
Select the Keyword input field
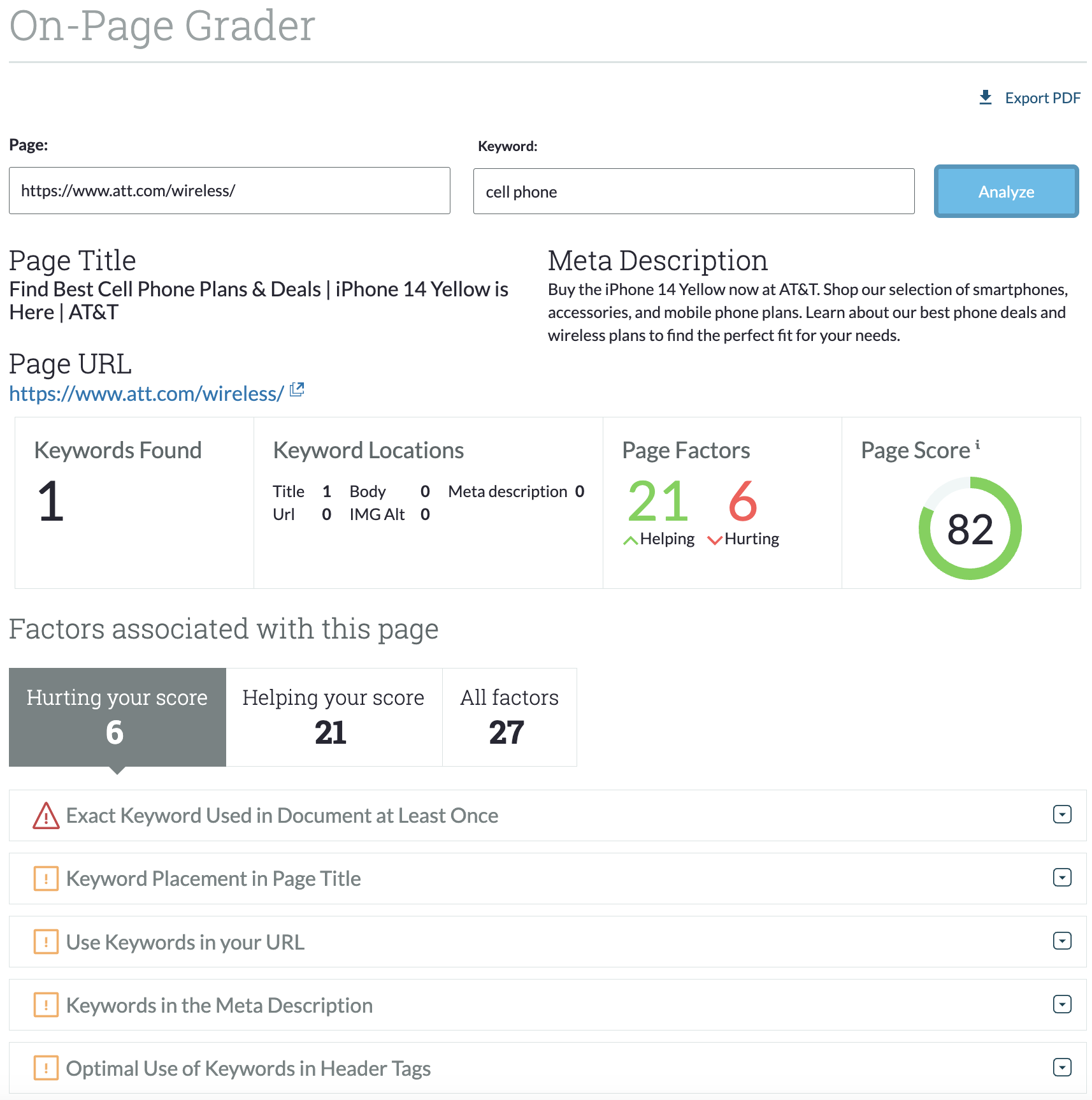(x=693, y=191)
